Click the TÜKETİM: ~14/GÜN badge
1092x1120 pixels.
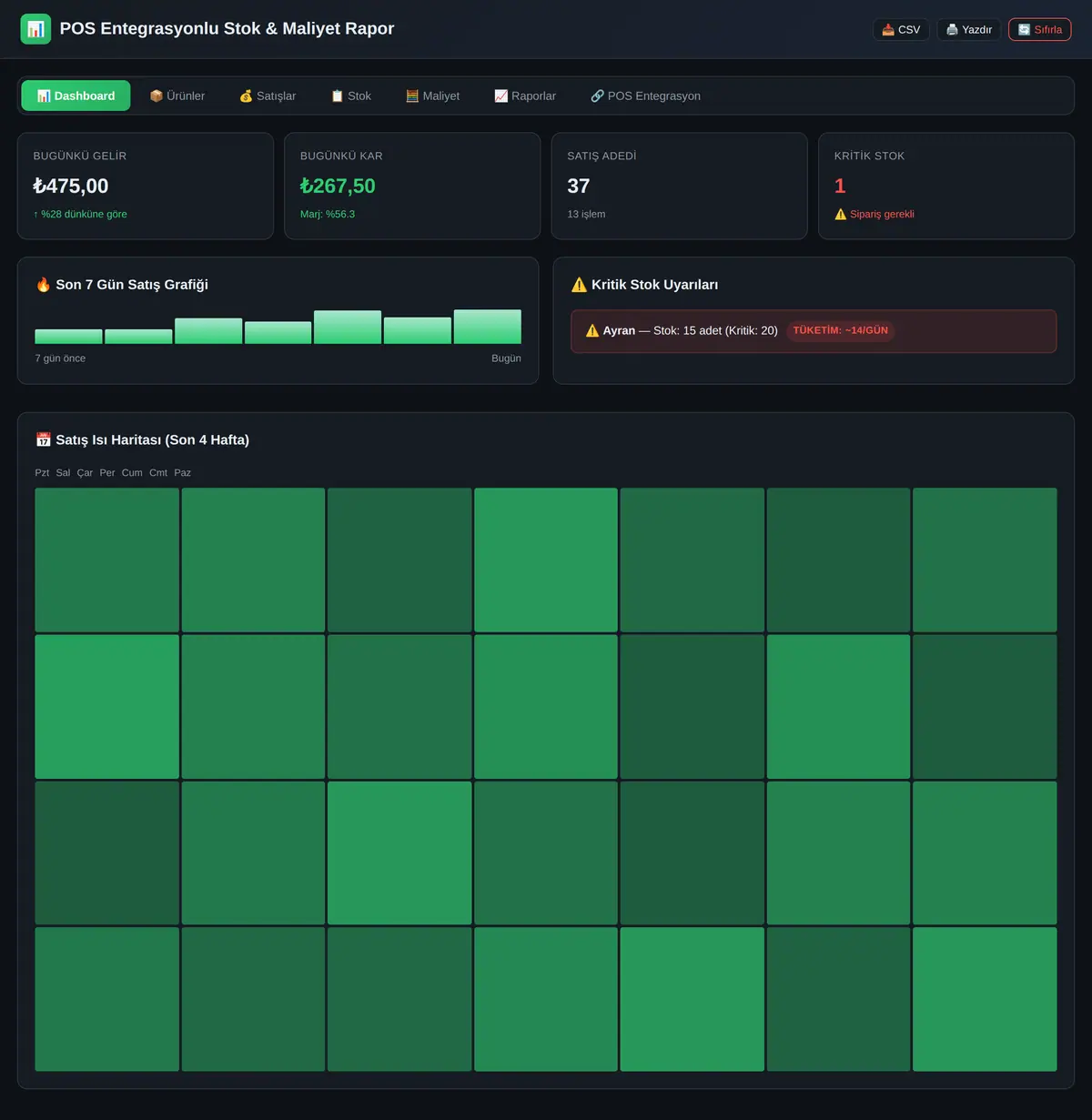click(x=840, y=330)
